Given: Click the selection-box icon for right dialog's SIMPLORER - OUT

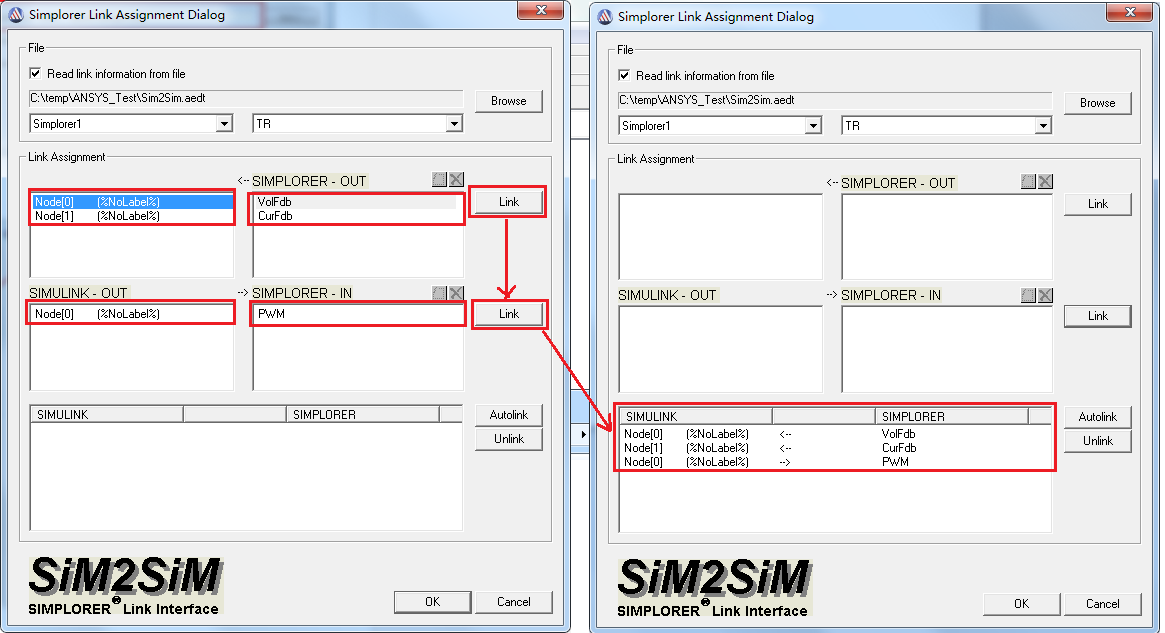Looking at the screenshot, I should [x=1028, y=181].
